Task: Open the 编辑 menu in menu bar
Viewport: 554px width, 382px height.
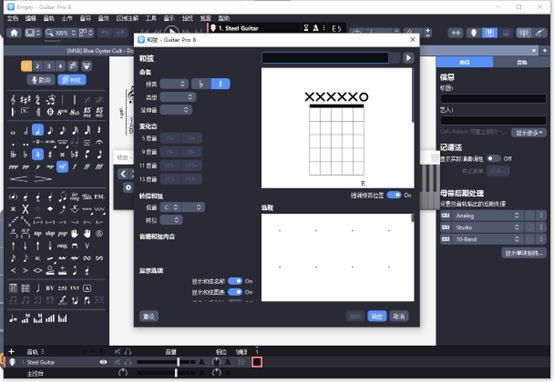Action: click(x=30, y=18)
